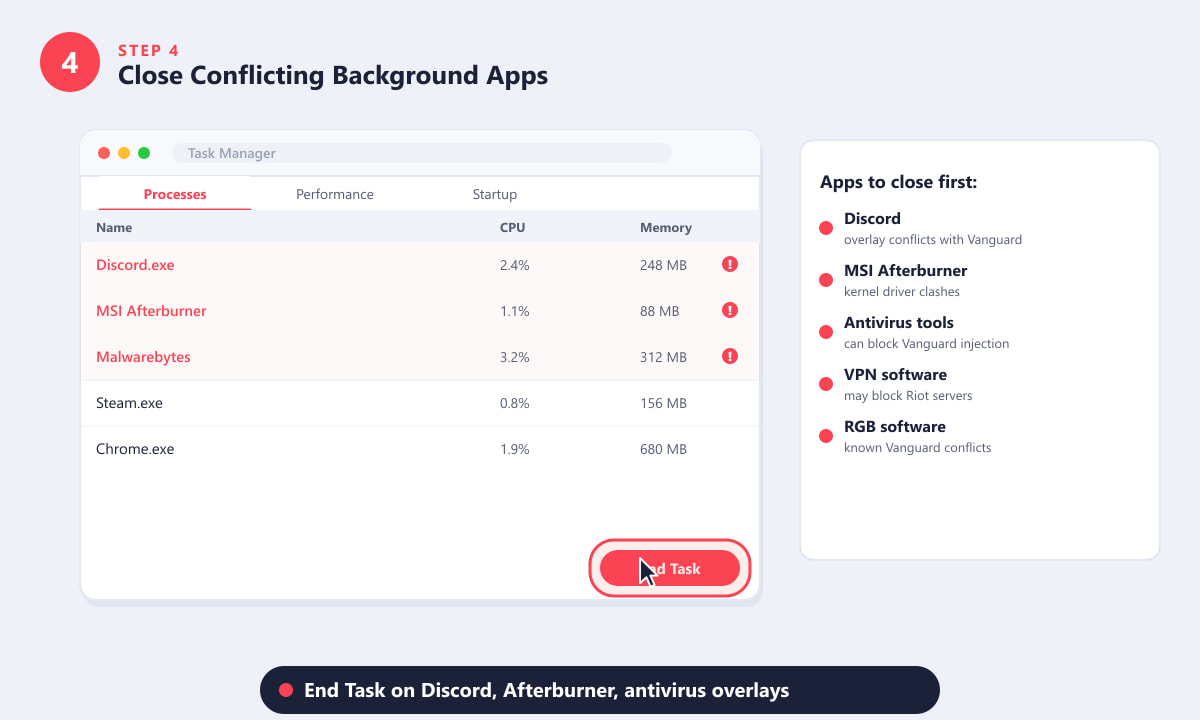Click the red dot beside VPN software

pos(826,384)
